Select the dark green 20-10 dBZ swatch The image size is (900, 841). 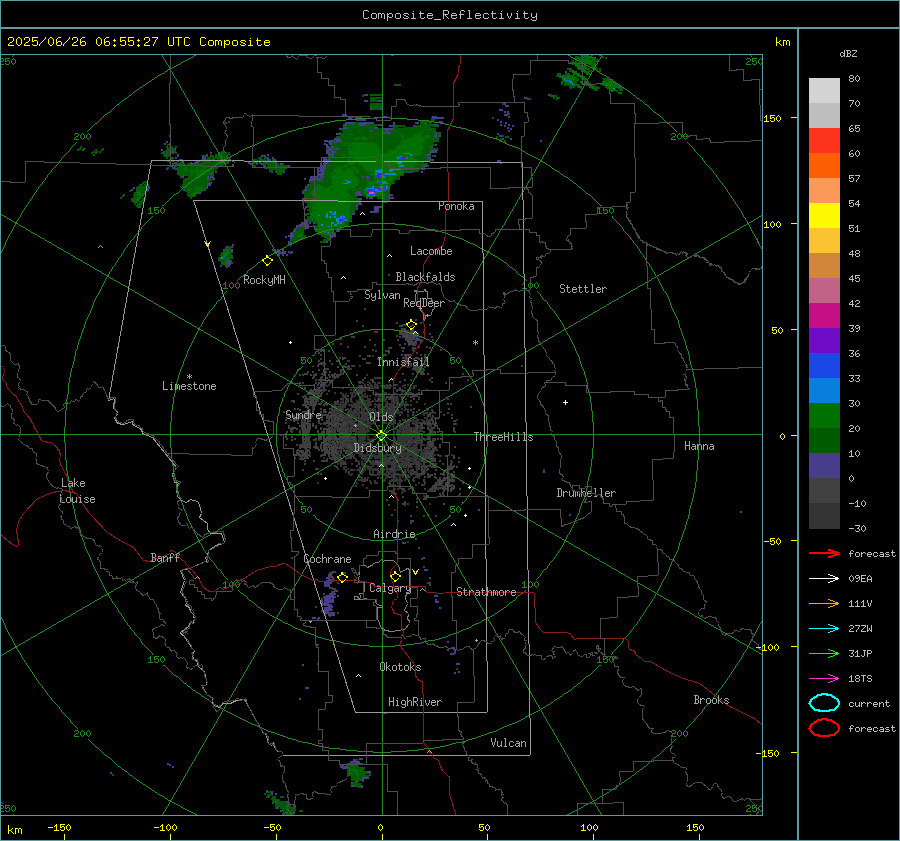(824, 441)
